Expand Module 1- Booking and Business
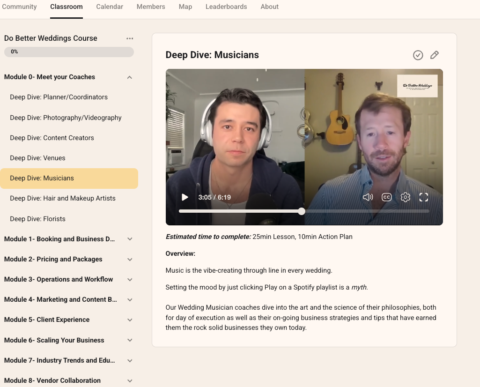The width and height of the screenshot is (480, 387). click(130, 239)
